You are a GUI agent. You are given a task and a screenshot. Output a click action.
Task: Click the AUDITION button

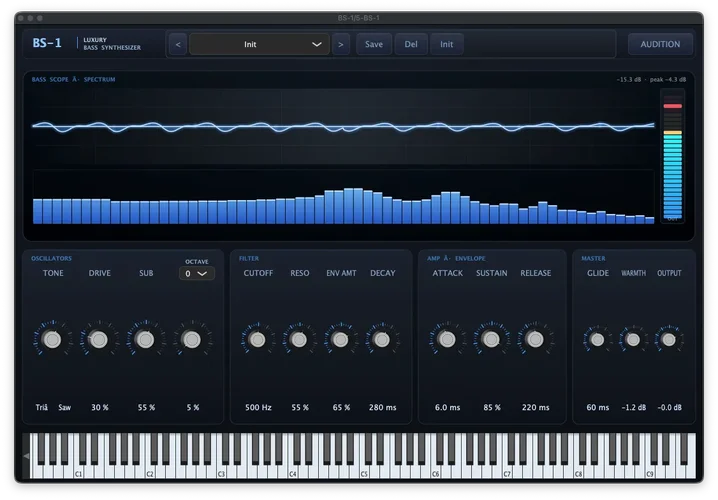coord(660,44)
